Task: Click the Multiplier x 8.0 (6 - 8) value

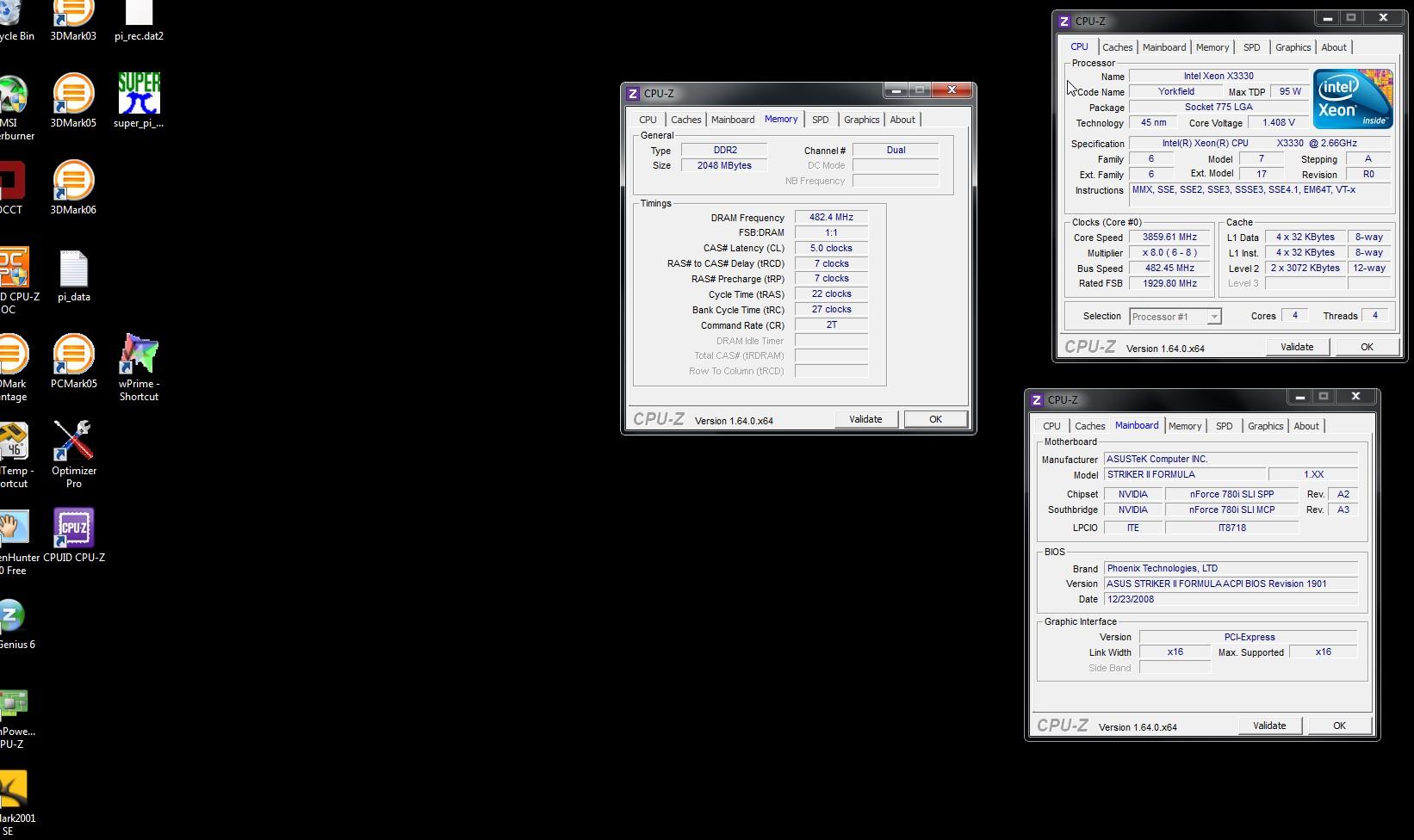Action: (x=1169, y=252)
